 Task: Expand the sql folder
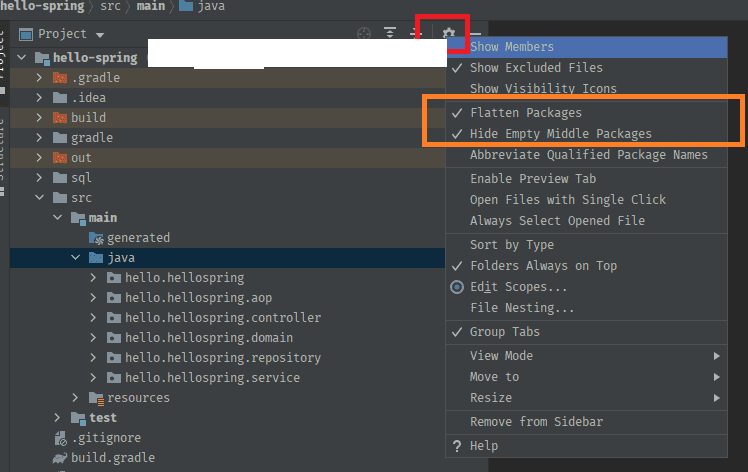click(x=39, y=178)
